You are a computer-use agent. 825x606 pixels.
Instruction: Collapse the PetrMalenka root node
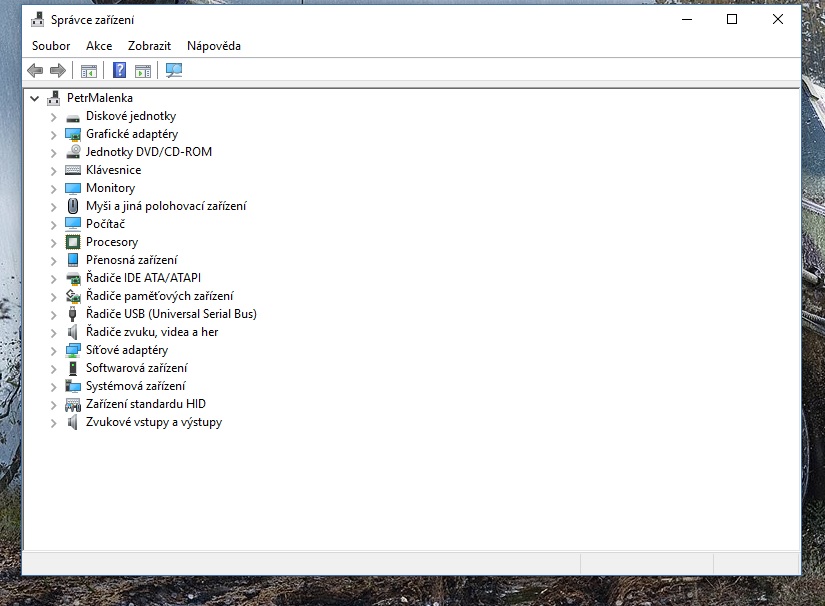coord(35,98)
